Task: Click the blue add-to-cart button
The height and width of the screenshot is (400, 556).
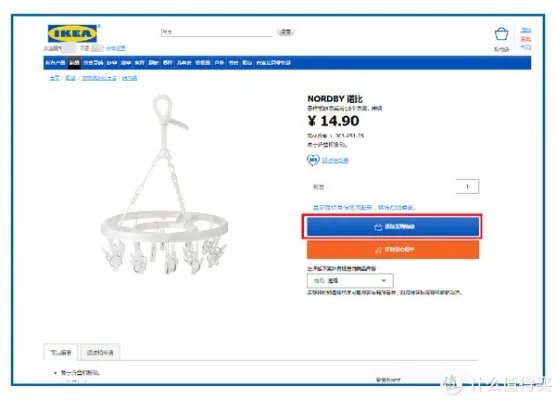Action: point(393,227)
